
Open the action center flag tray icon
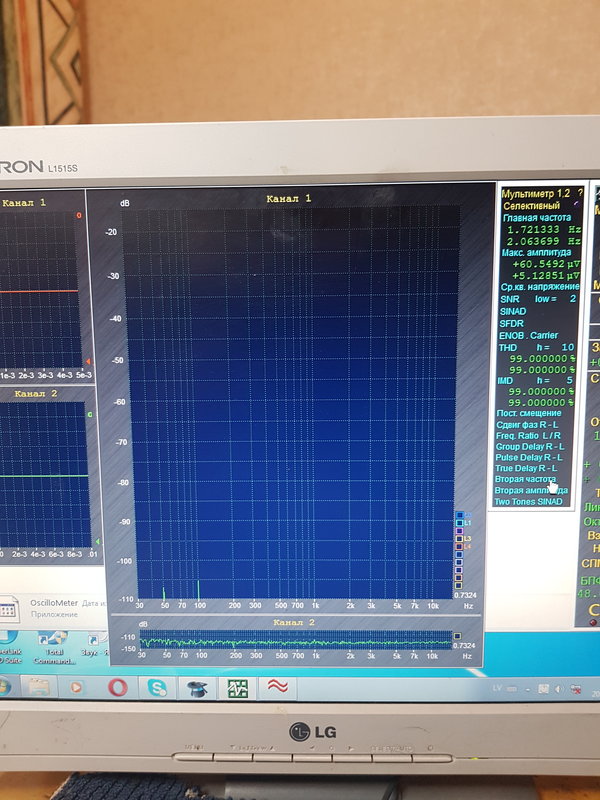point(544,689)
